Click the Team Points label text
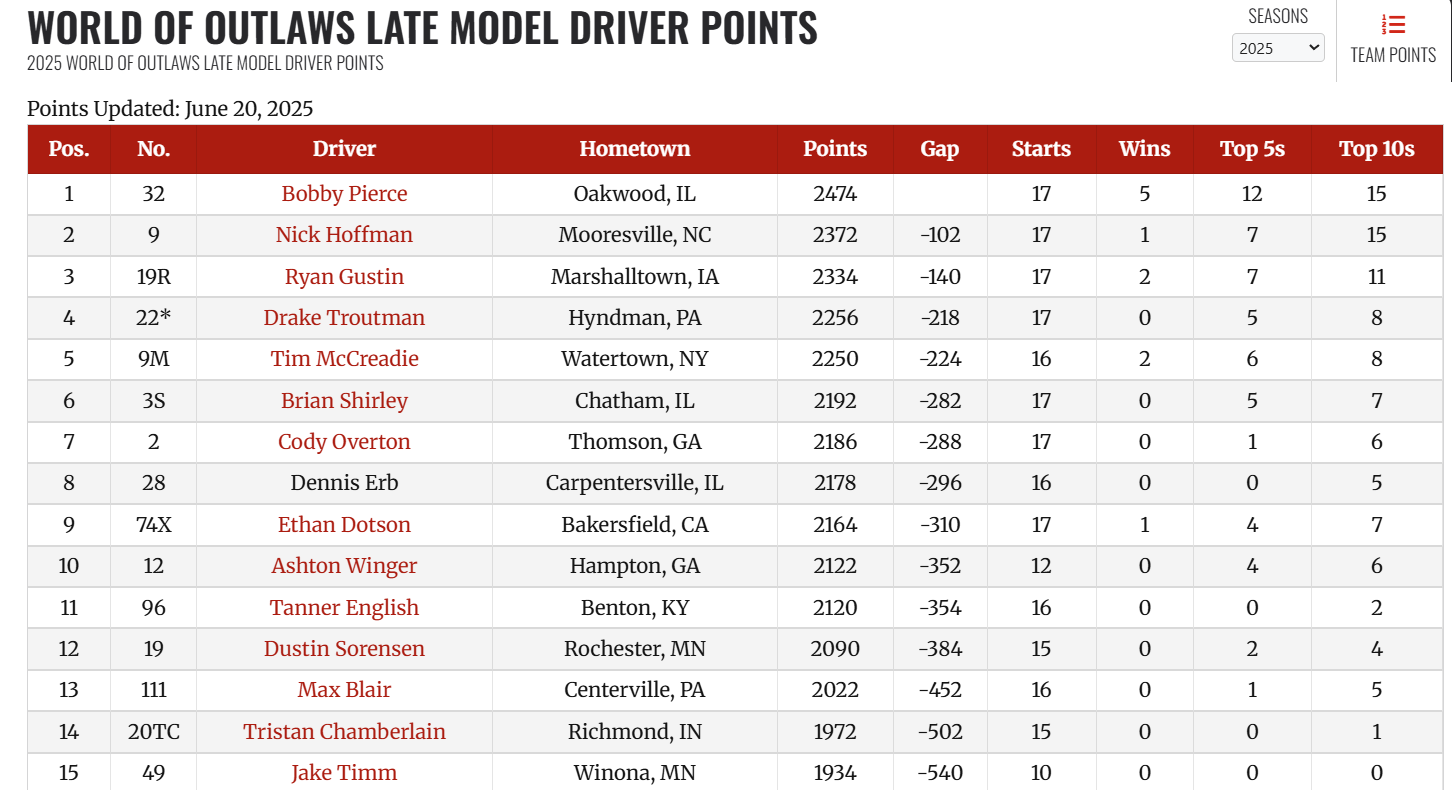 coord(1393,55)
